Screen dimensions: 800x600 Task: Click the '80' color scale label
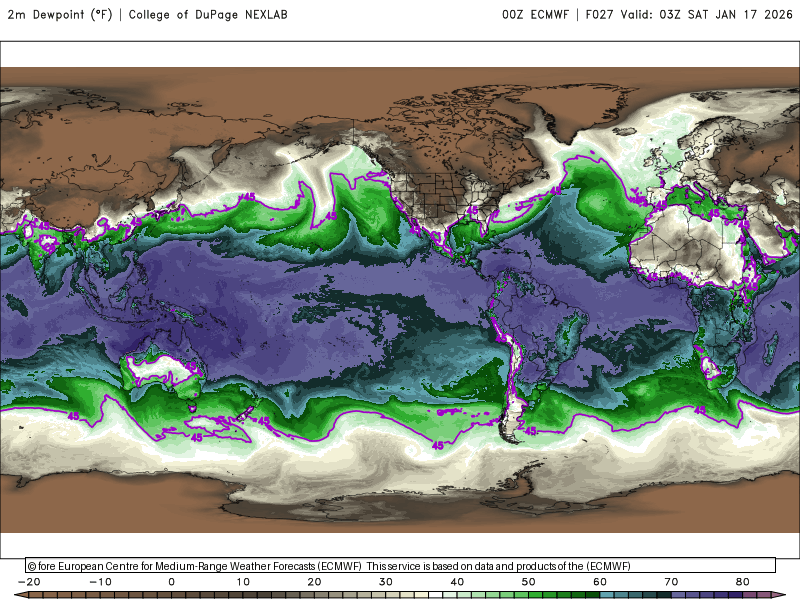pyautogui.click(x=743, y=582)
